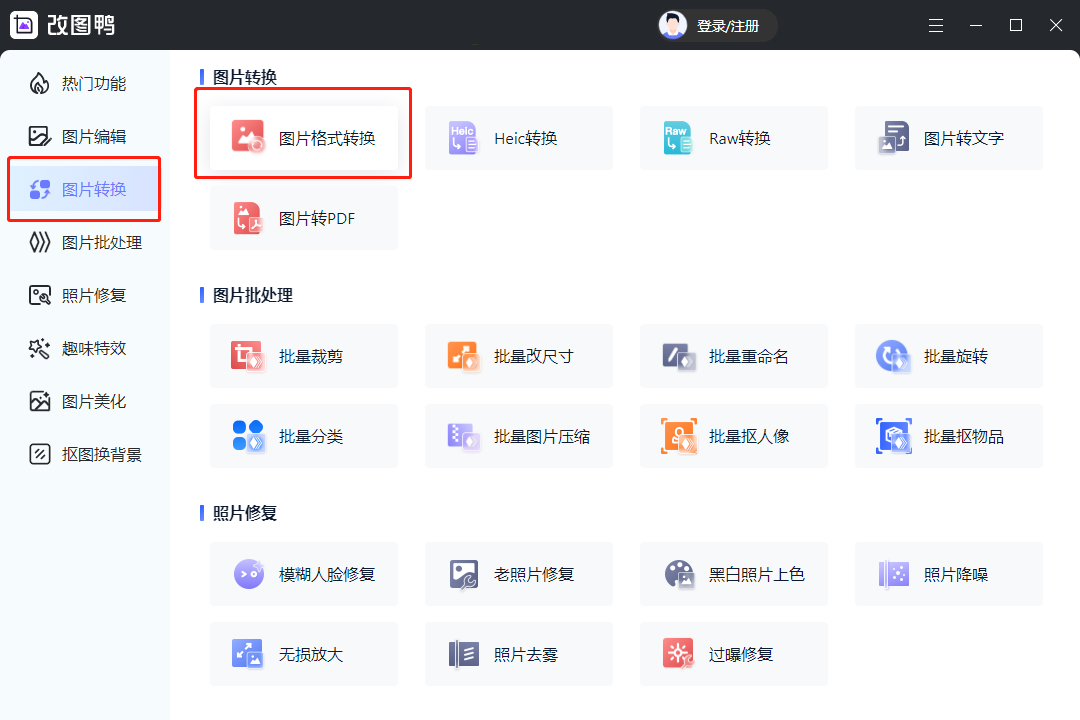
Task: Select the Heic转换 converter
Action: click(x=518, y=138)
